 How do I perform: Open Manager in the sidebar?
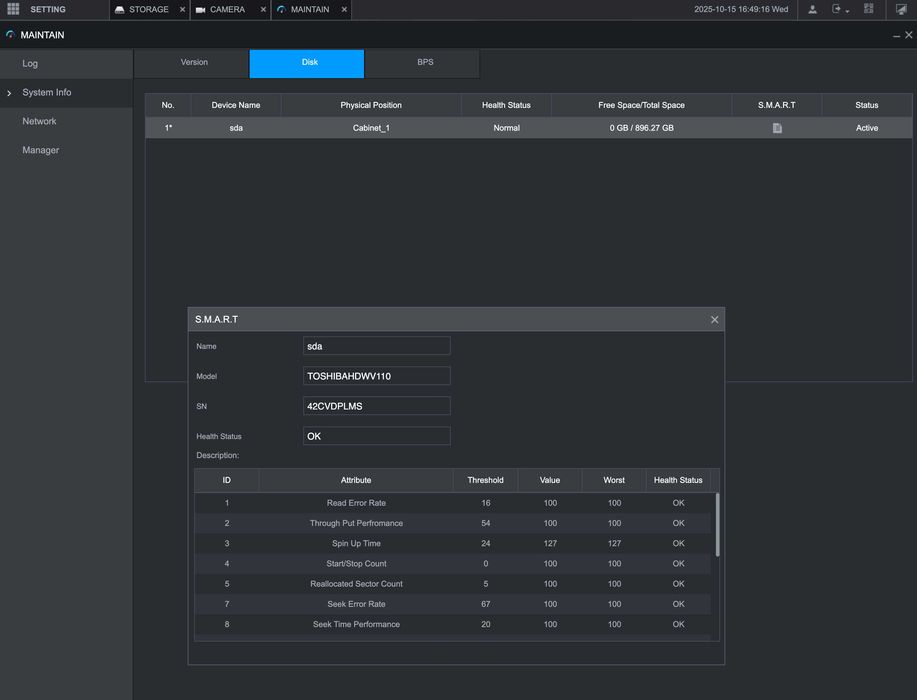click(41, 150)
